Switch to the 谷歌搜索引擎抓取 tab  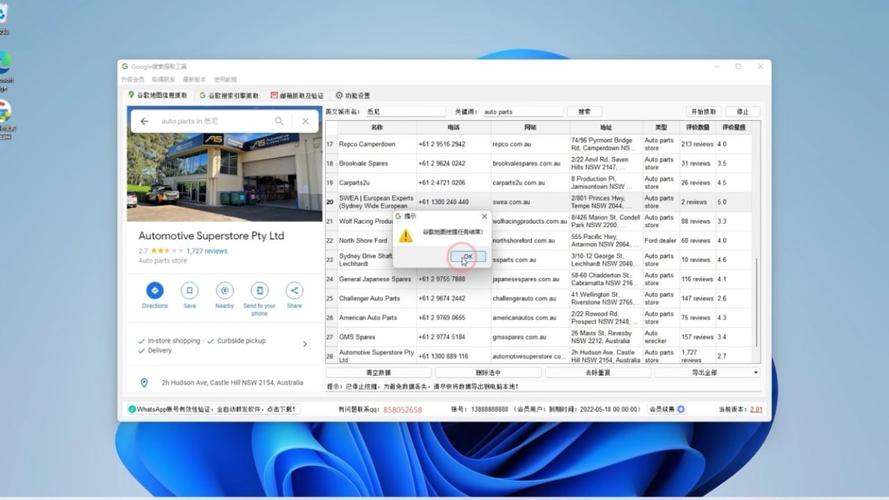tap(229, 96)
